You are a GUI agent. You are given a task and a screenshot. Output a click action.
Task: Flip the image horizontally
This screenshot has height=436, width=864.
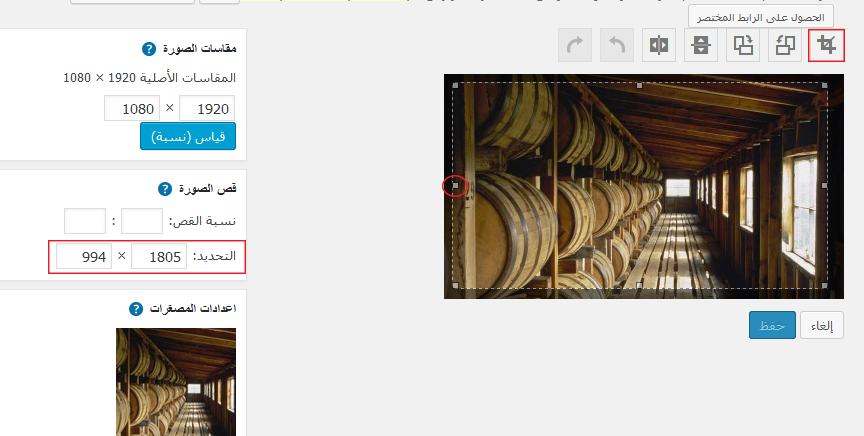pos(658,45)
